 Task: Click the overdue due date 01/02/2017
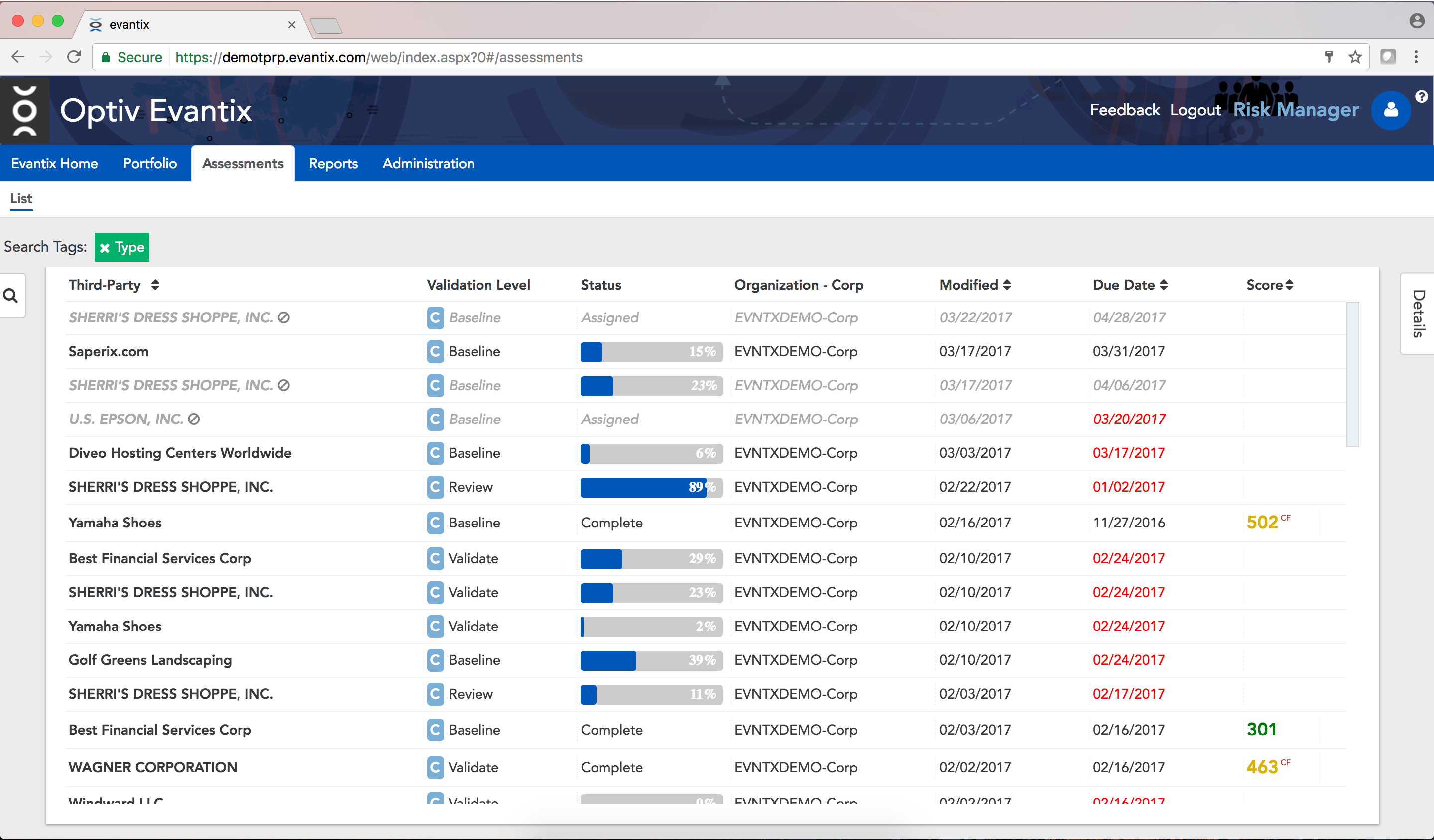(x=1128, y=487)
